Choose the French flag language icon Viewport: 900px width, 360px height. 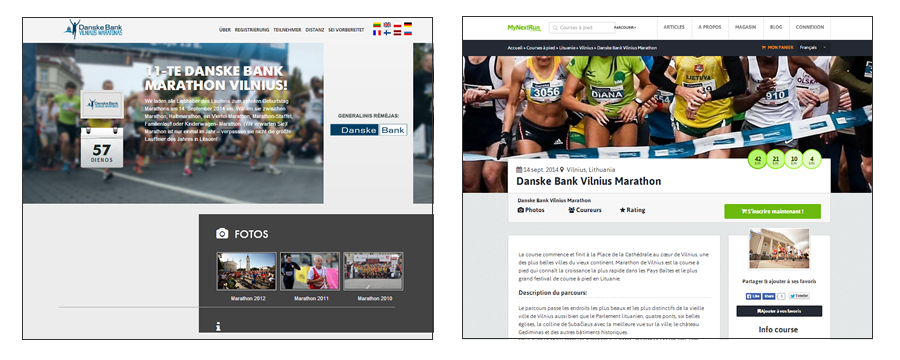[x=377, y=33]
